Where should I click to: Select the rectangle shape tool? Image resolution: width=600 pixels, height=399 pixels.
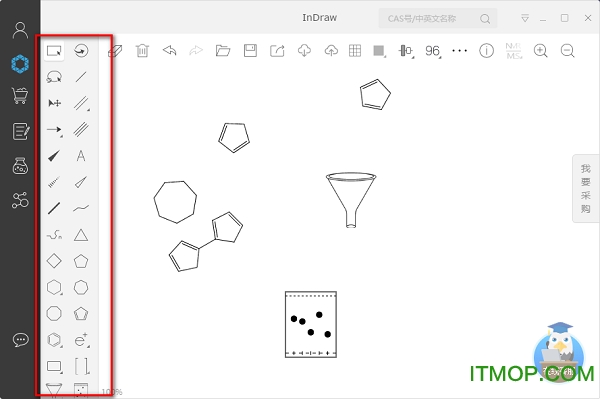point(54,366)
